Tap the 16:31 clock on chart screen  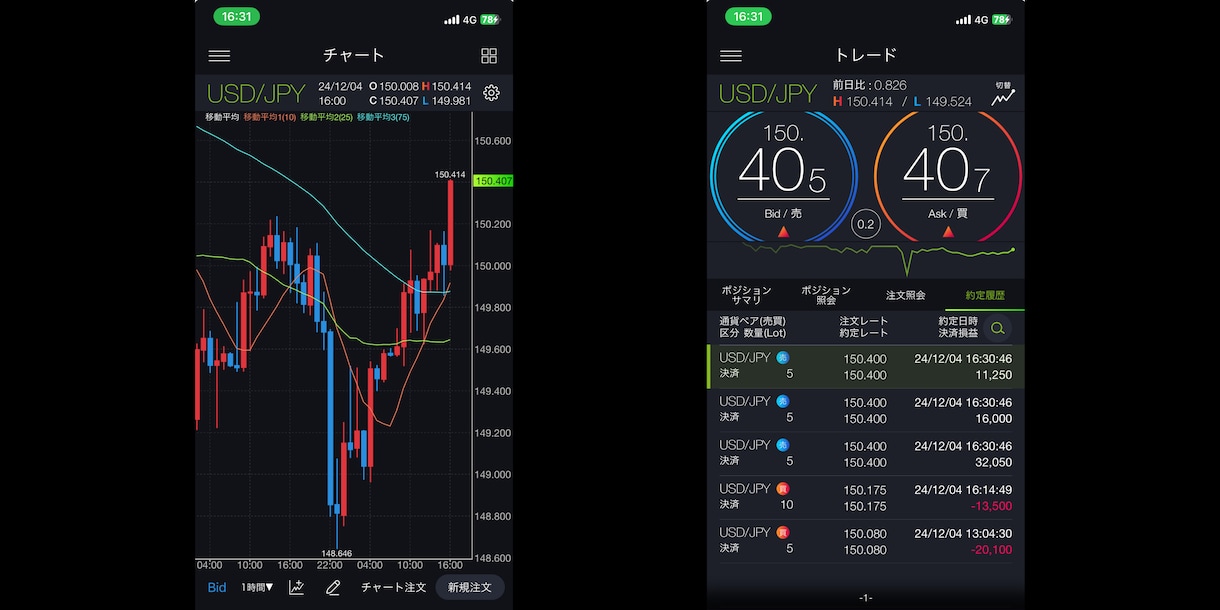point(237,17)
